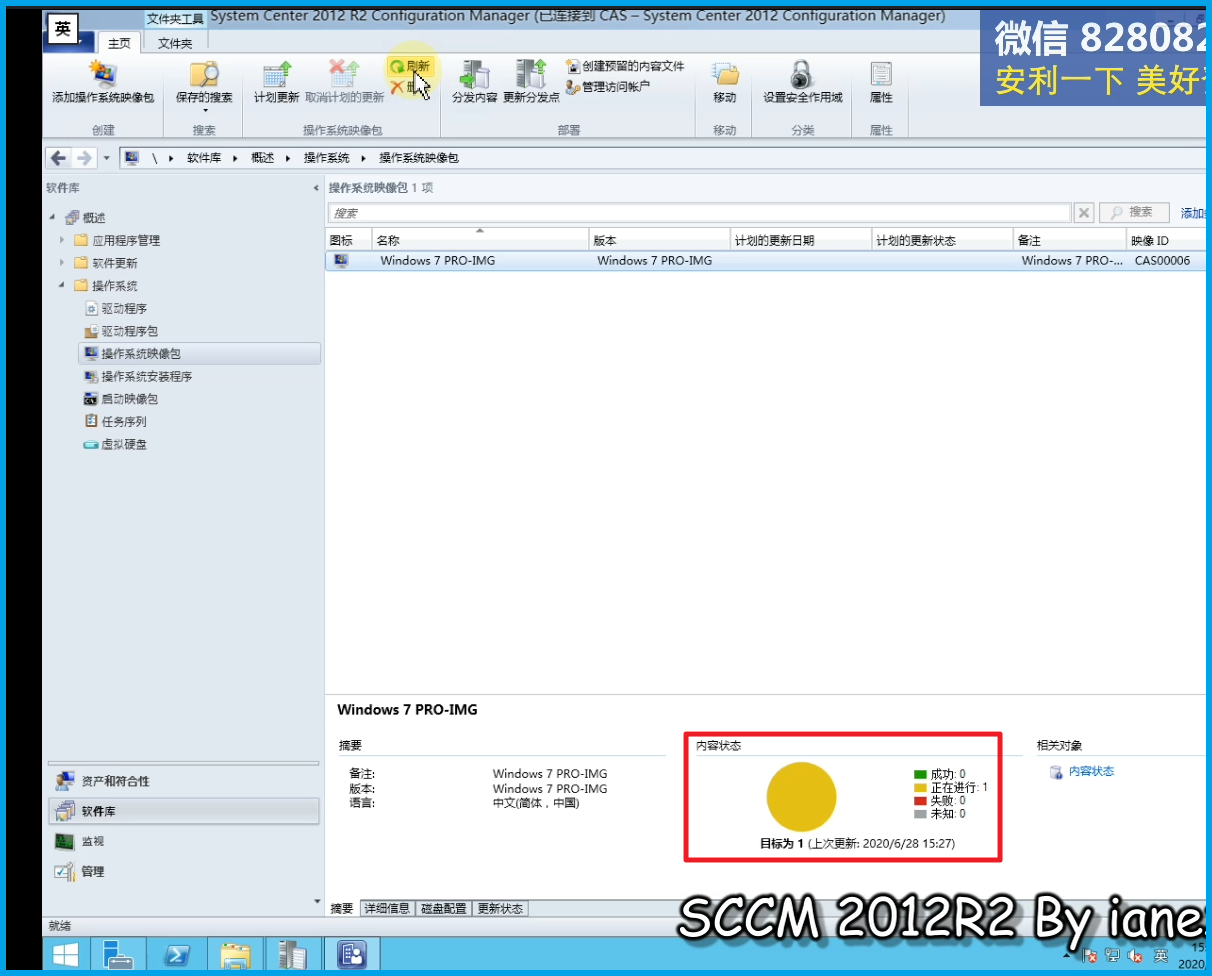The height and width of the screenshot is (976, 1212).
Task: Open 内容状态 related object link
Action: coord(1091,772)
